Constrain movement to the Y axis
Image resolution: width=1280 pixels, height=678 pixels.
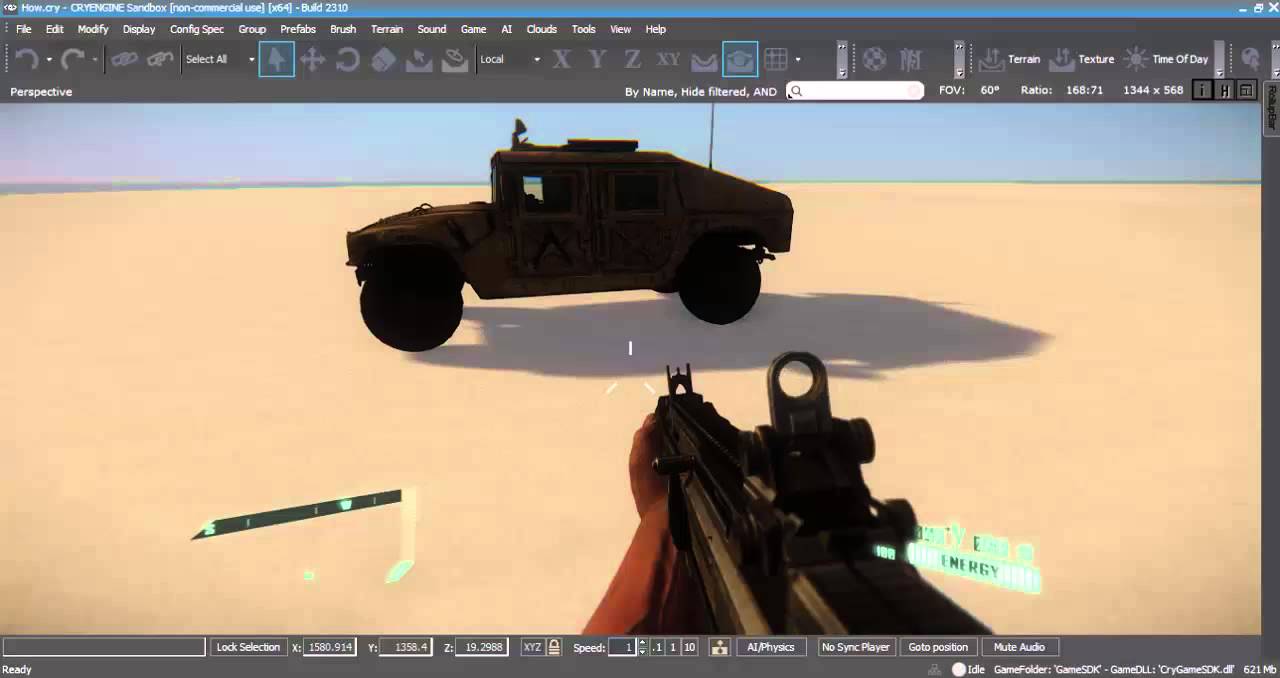click(597, 59)
